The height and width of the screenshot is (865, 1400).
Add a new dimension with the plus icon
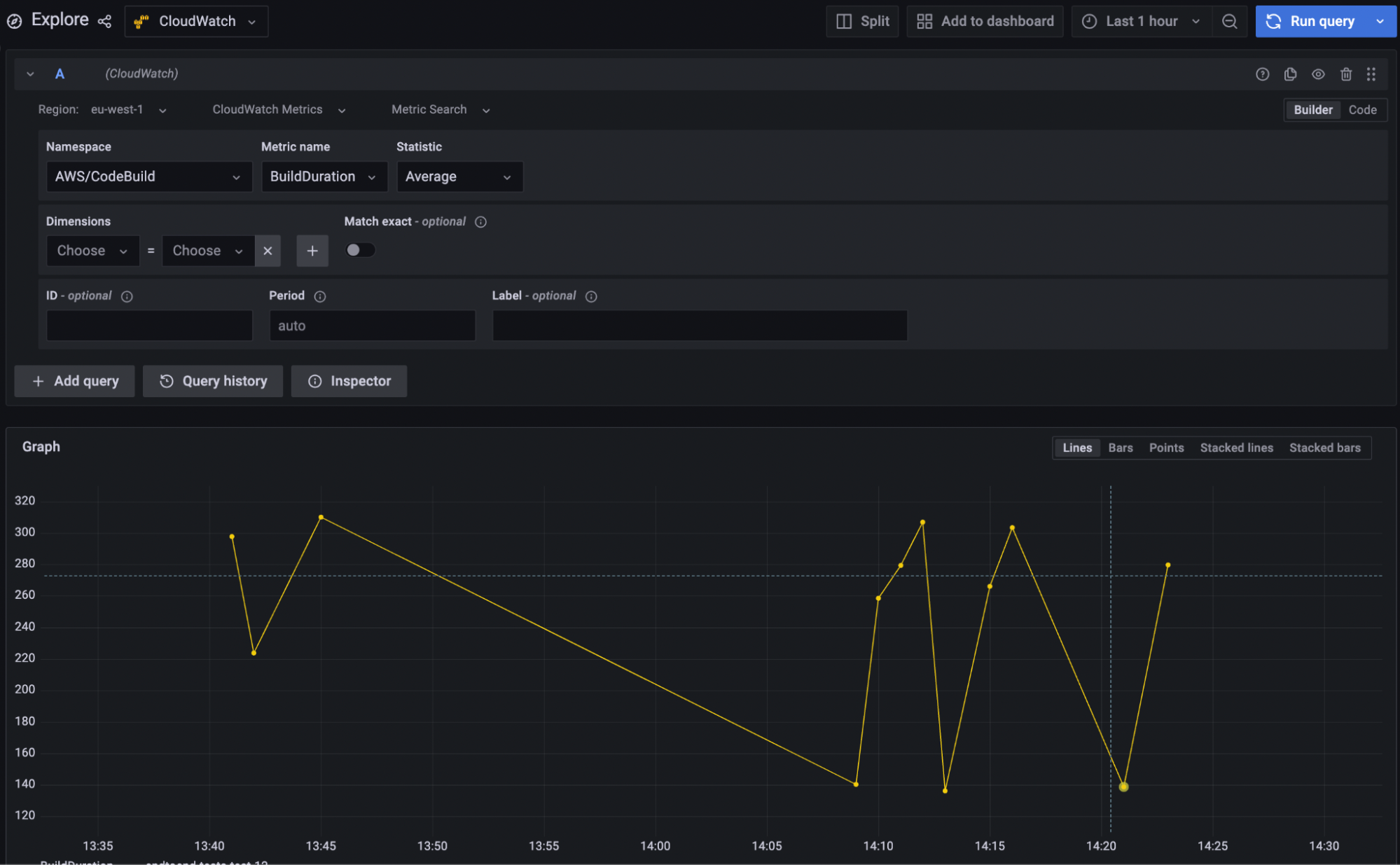pyautogui.click(x=312, y=250)
